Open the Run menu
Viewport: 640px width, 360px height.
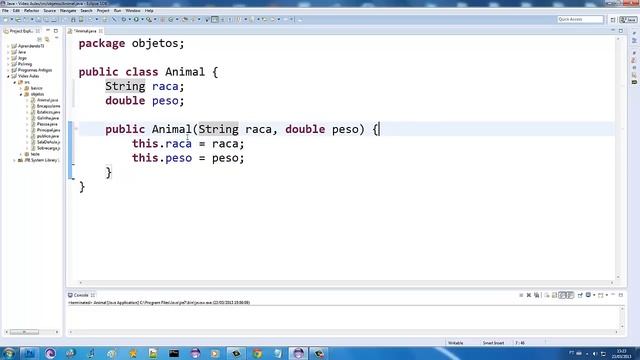[118, 11]
